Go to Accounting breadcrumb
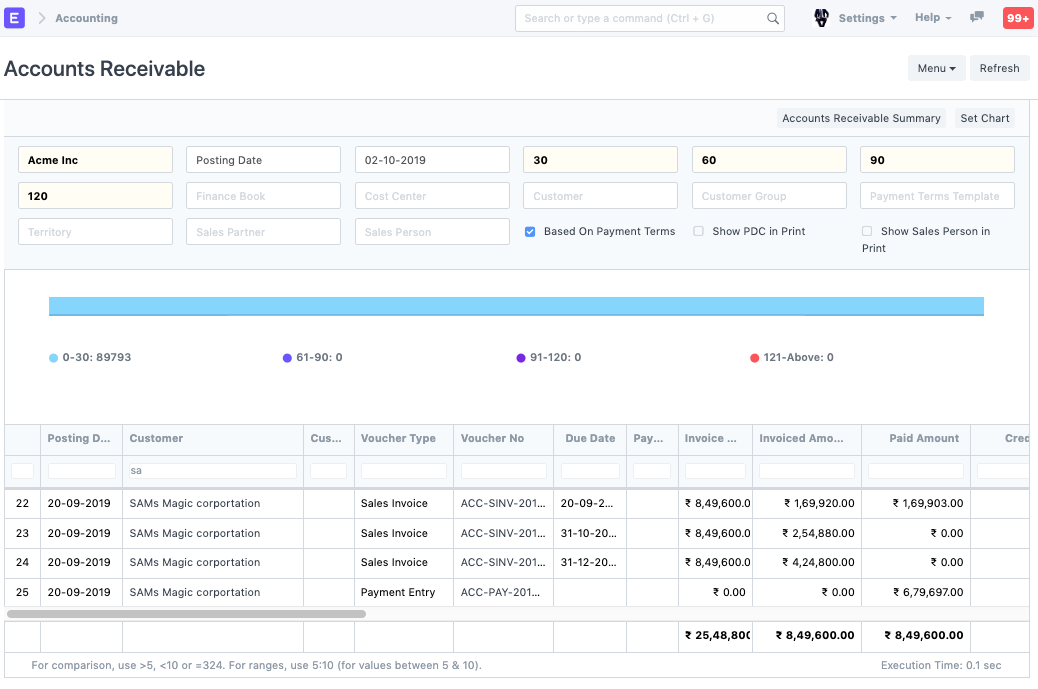 click(x=86, y=18)
